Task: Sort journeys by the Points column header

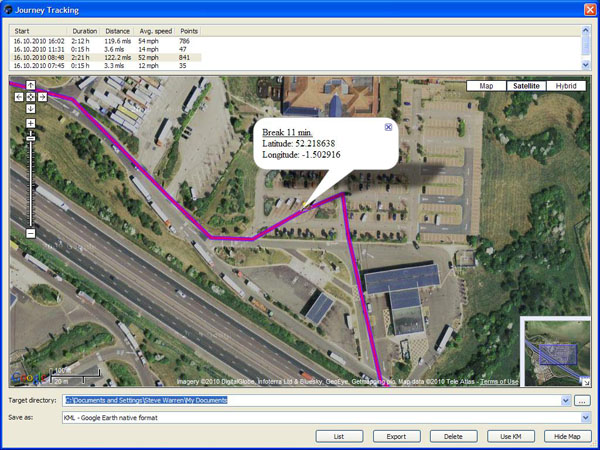Action: click(x=189, y=31)
